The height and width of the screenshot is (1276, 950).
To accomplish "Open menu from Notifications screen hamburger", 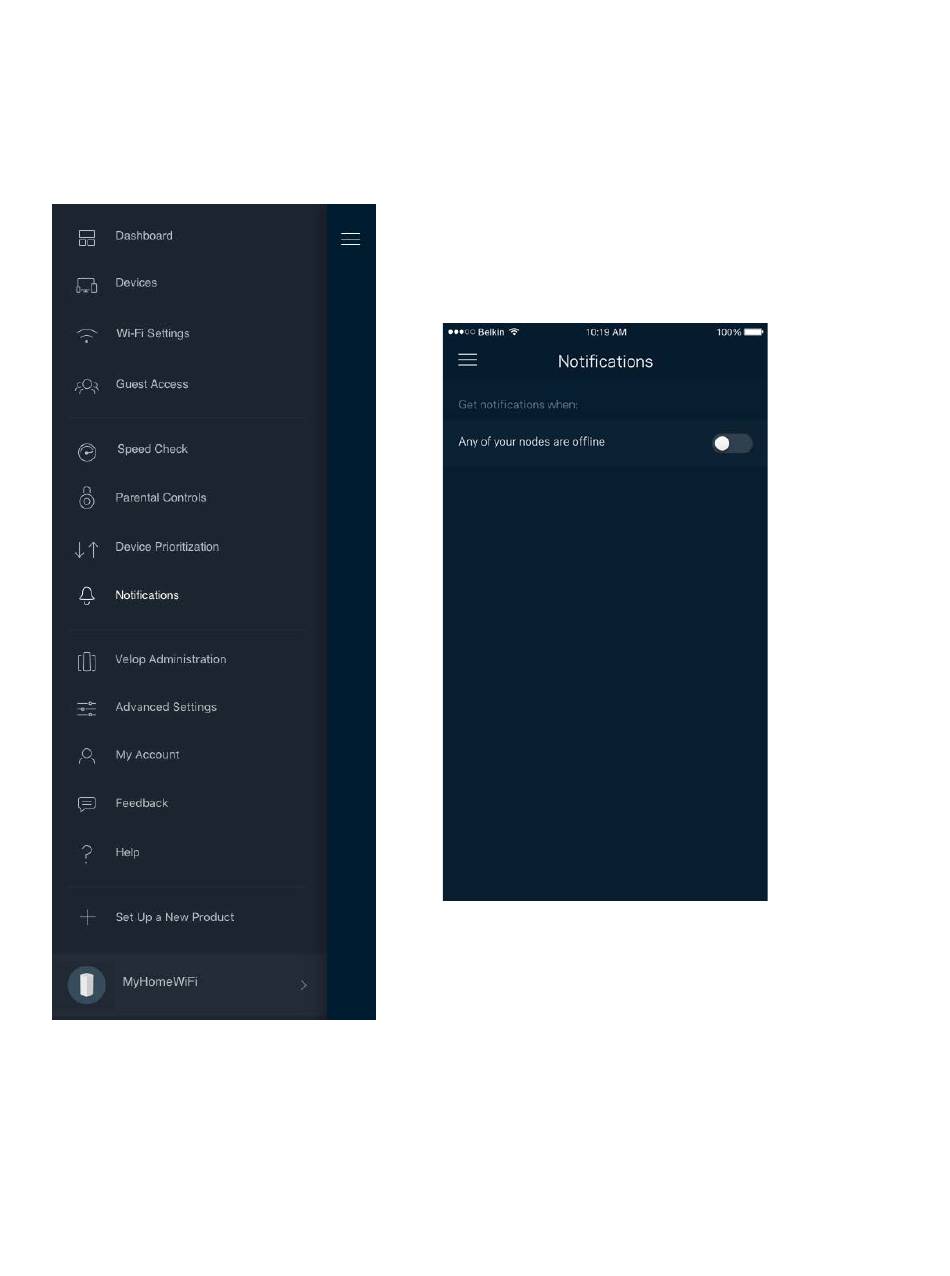I will 467,360.
